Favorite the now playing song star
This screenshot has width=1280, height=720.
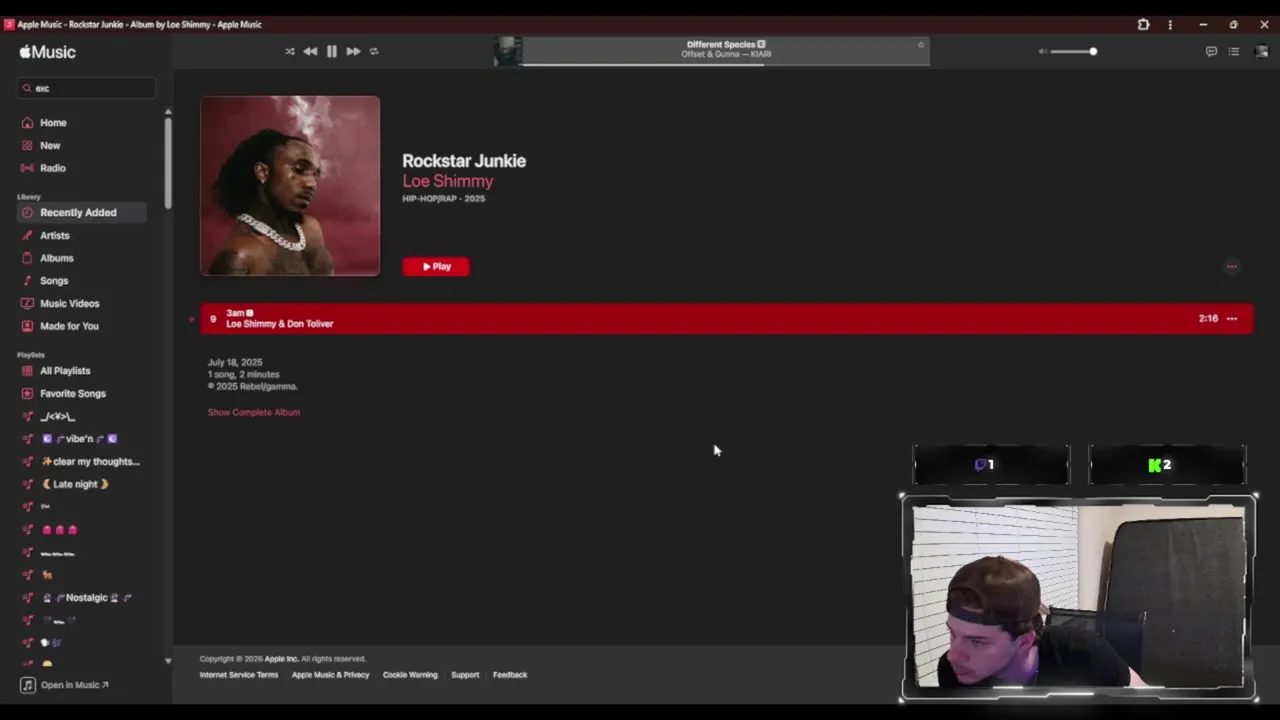click(x=921, y=44)
